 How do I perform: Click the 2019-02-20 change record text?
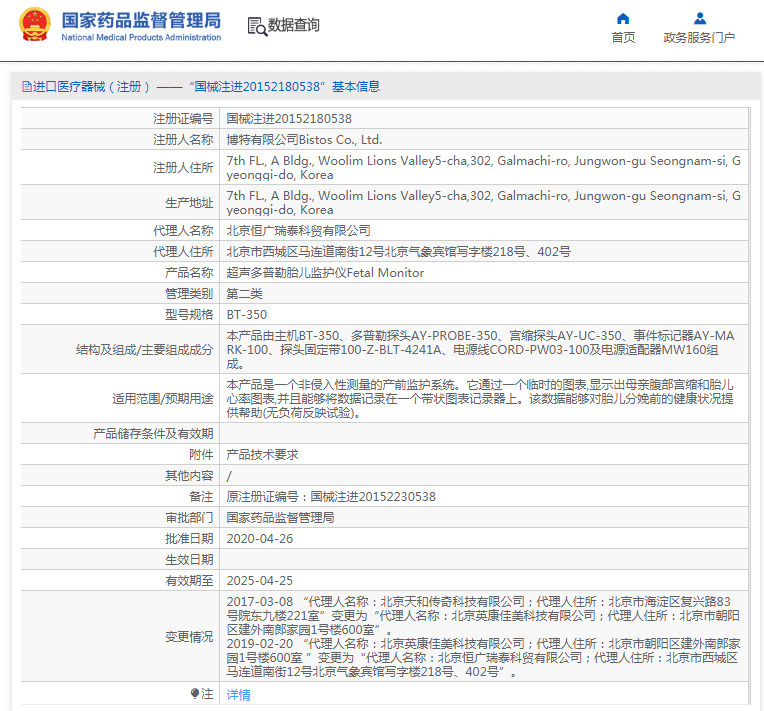point(483,657)
